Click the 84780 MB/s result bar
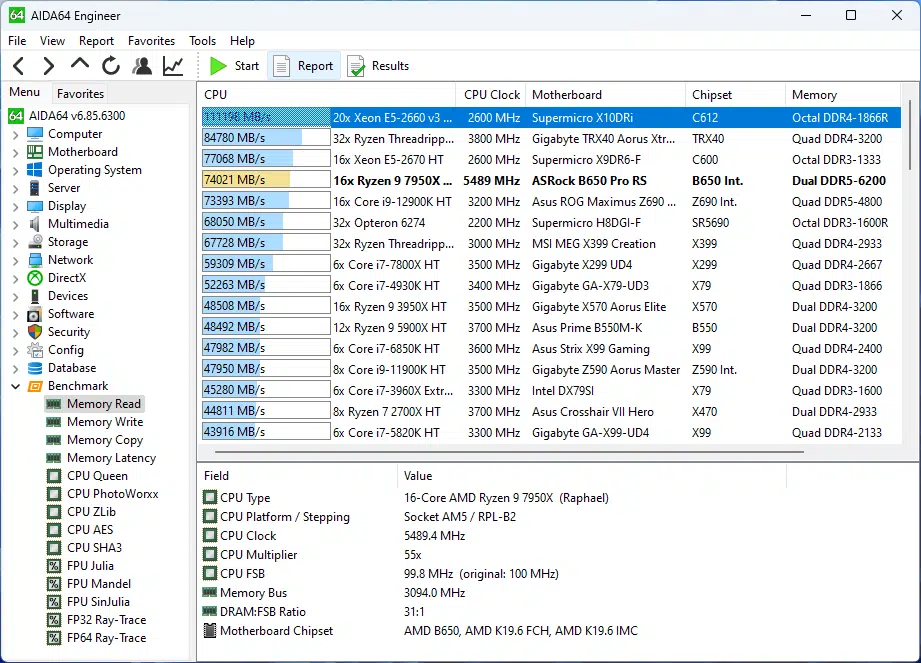The width and height of the screenshot is (921, 663). 266,138
